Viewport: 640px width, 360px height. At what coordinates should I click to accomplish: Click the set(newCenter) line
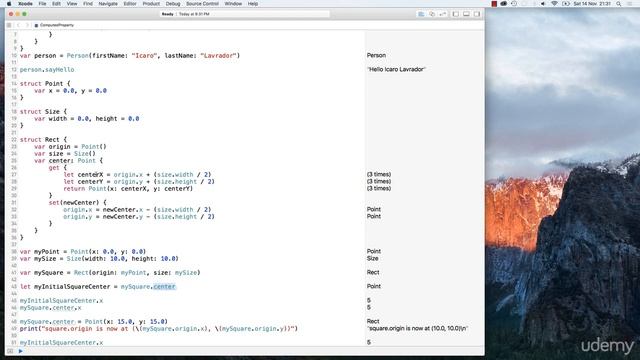pyautogui.click(x=78, y=202)
